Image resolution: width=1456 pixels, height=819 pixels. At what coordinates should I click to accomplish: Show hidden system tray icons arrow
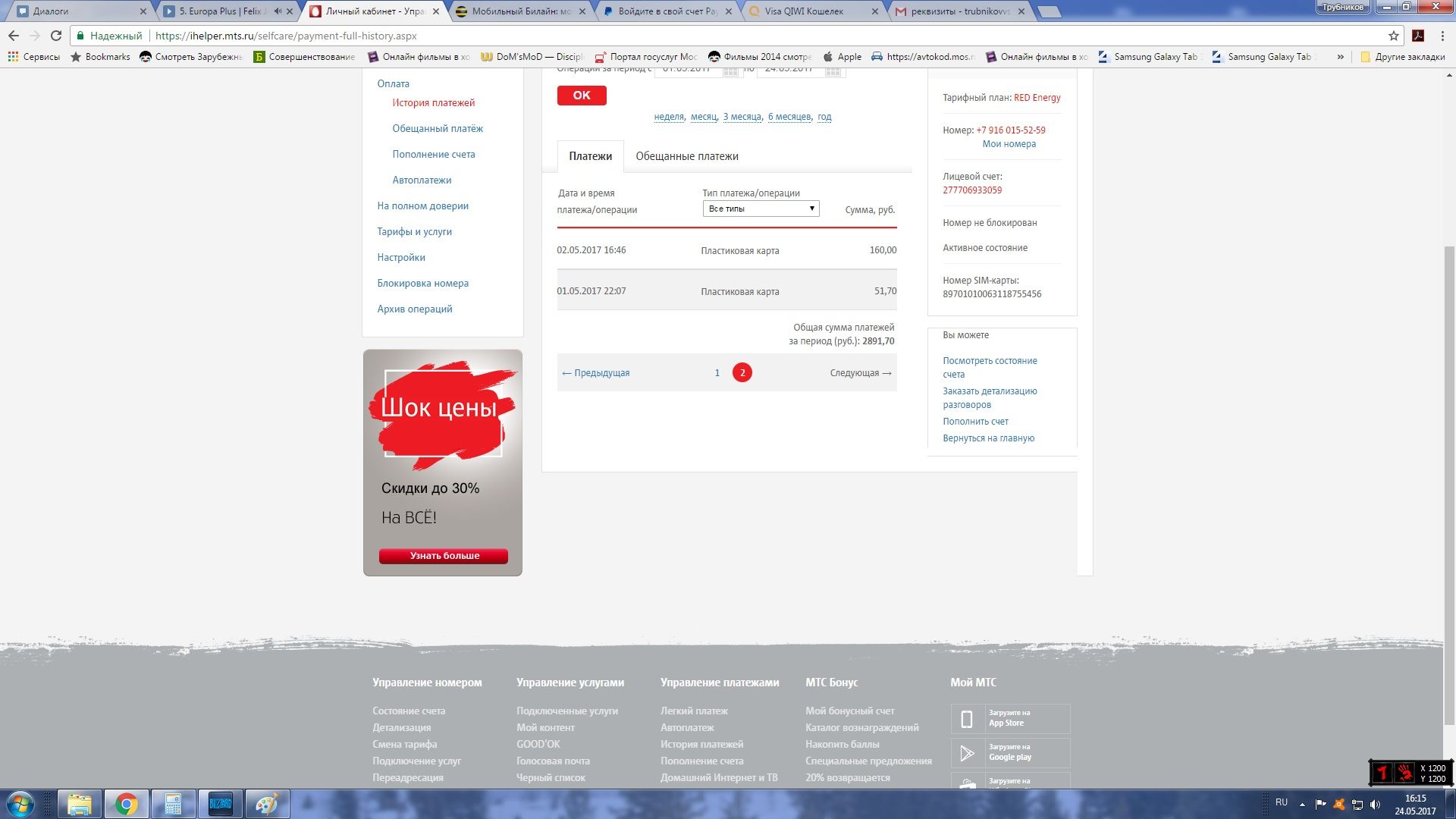tap(1302, 804)
